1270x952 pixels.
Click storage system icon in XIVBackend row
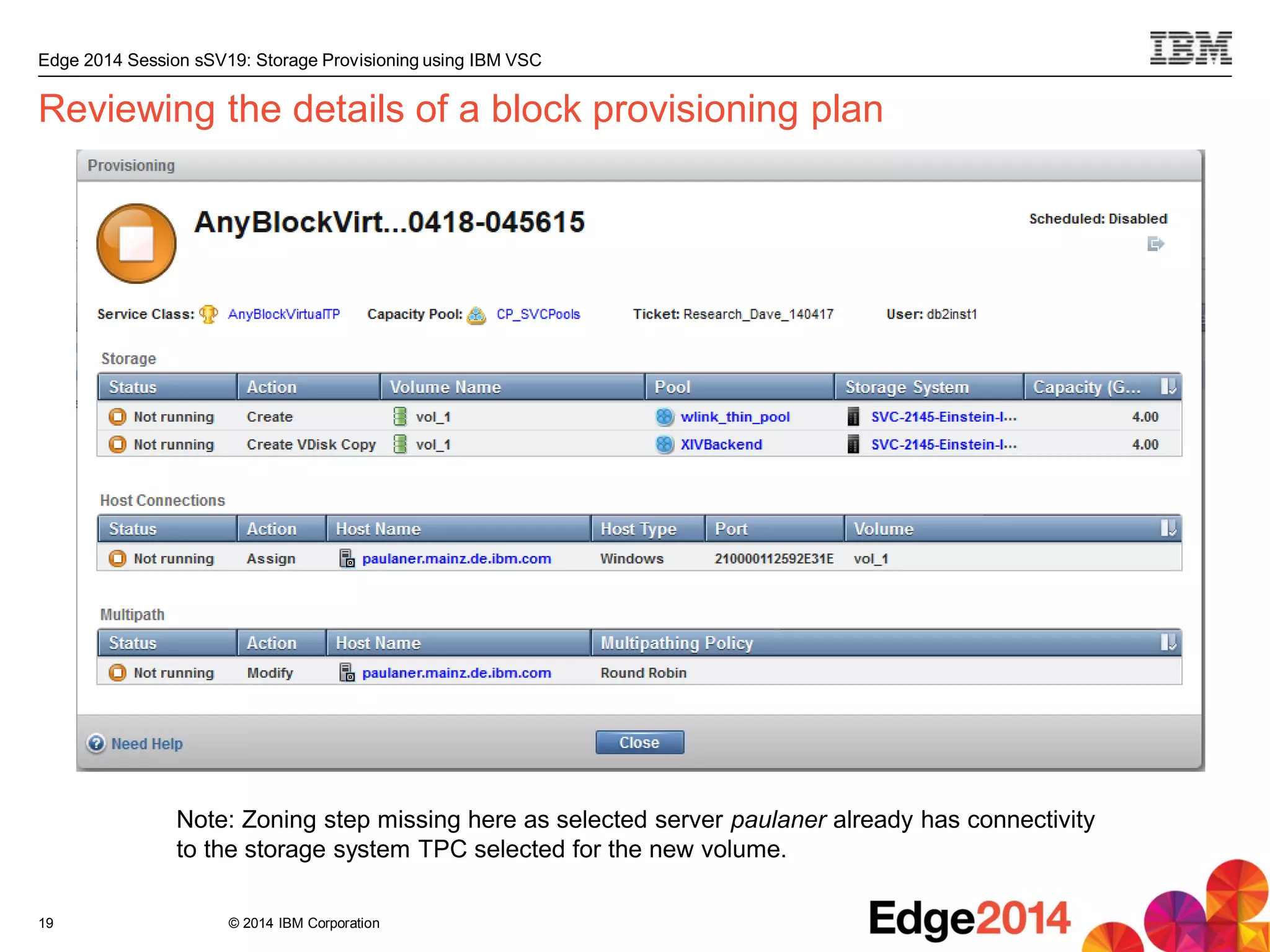(x=853, y=444)
